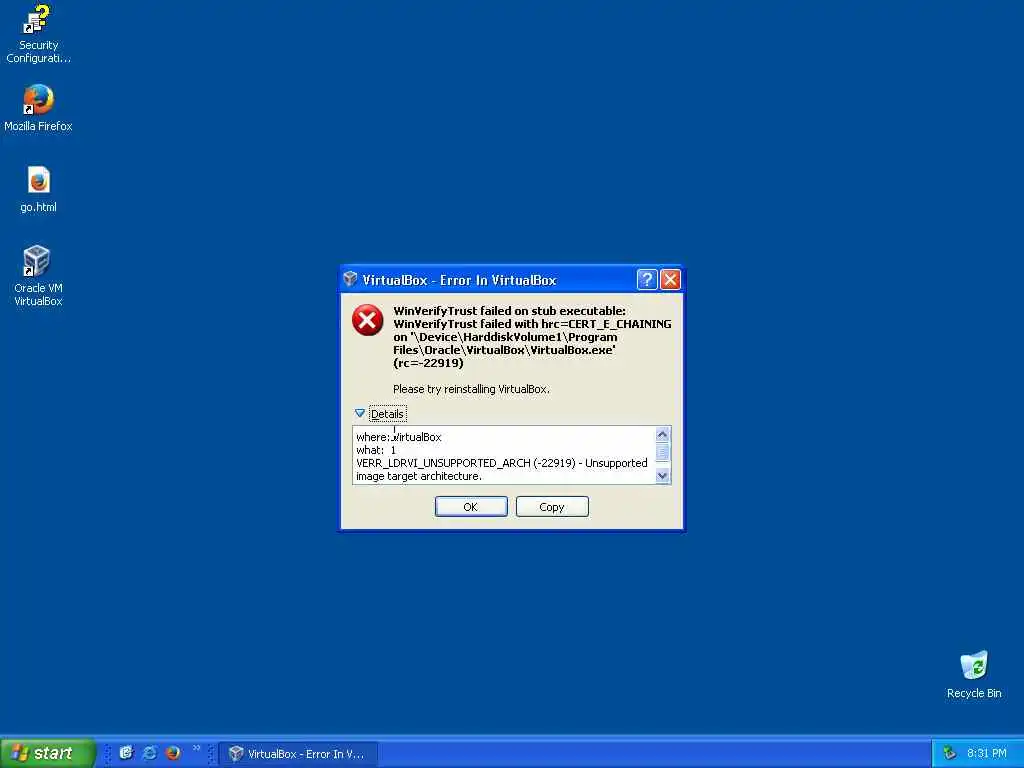
Task: Click the 'where: VirtualBox' line
Action: (x=398, y=437)
